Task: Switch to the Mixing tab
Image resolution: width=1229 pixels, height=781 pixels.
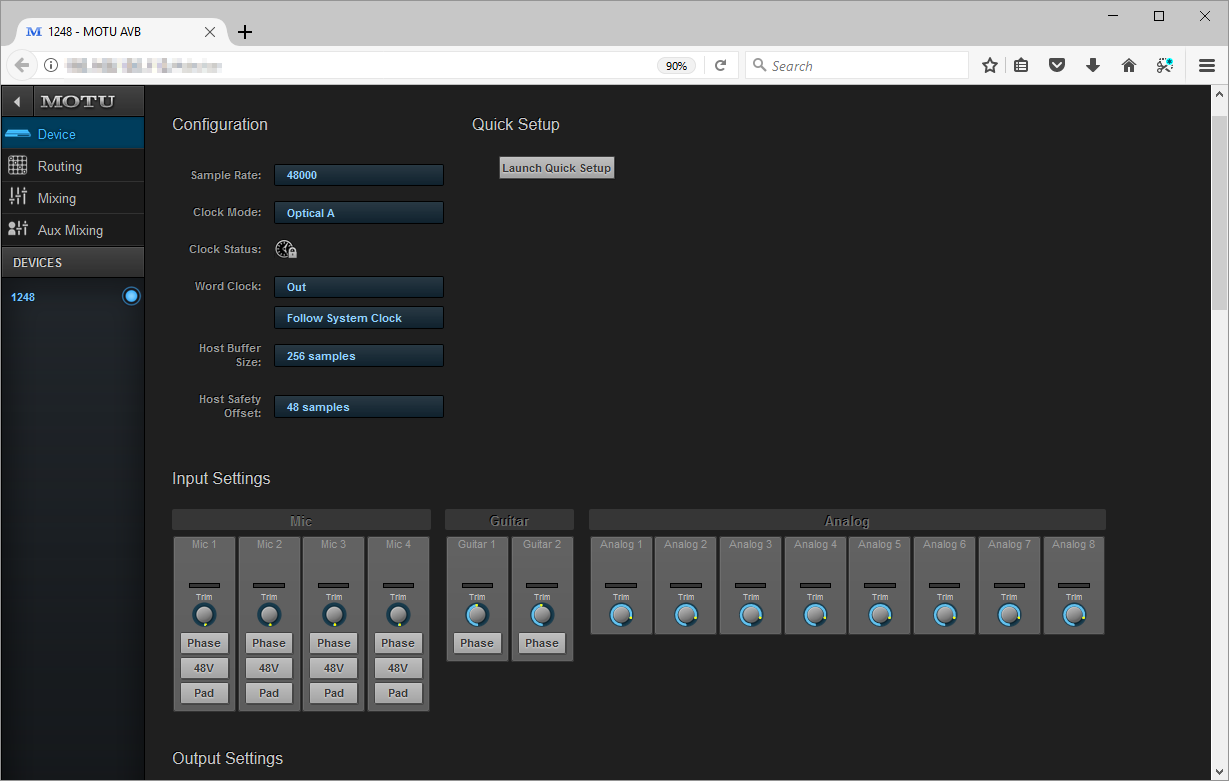Action: click(72, 198)
